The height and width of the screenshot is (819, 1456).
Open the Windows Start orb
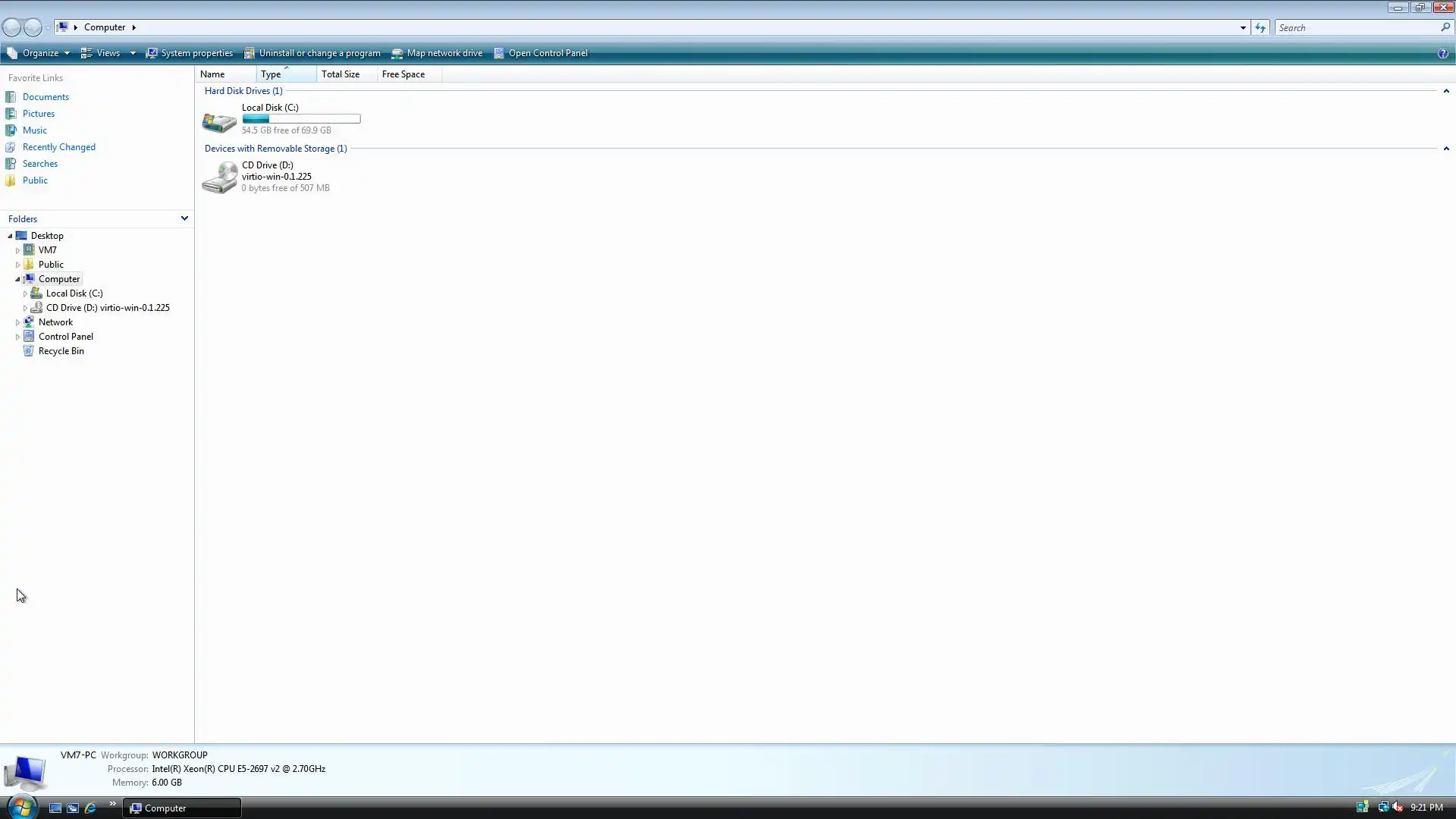click(21, 807)
